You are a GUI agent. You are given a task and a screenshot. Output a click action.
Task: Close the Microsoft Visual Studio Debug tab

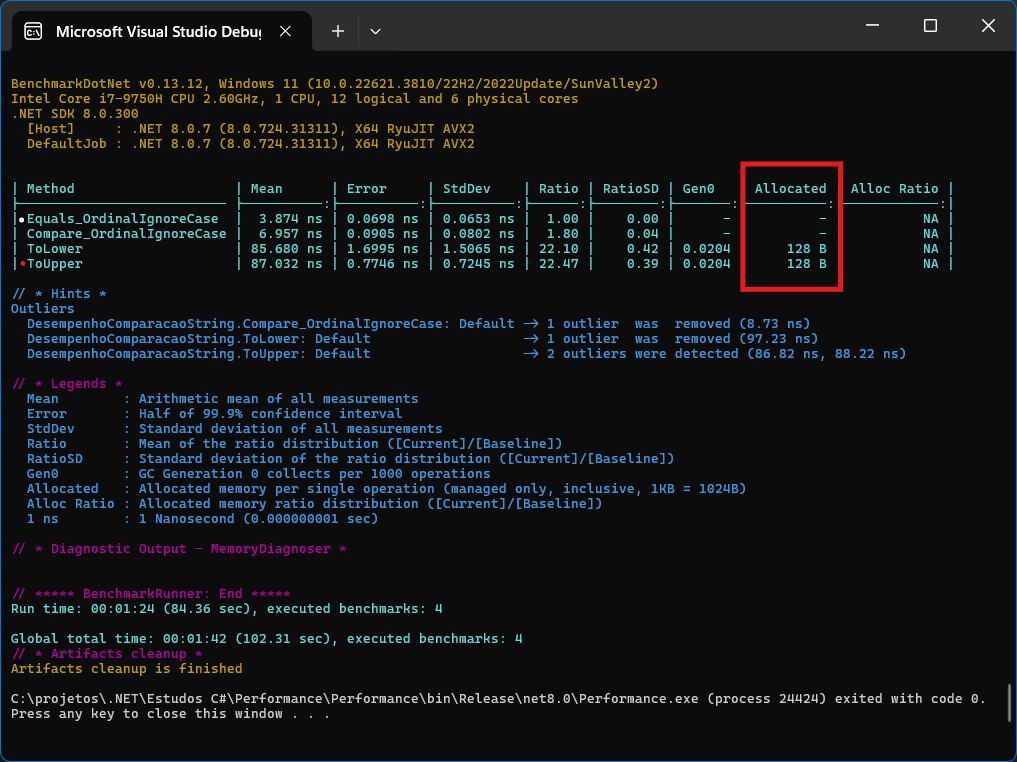point(285,31)
